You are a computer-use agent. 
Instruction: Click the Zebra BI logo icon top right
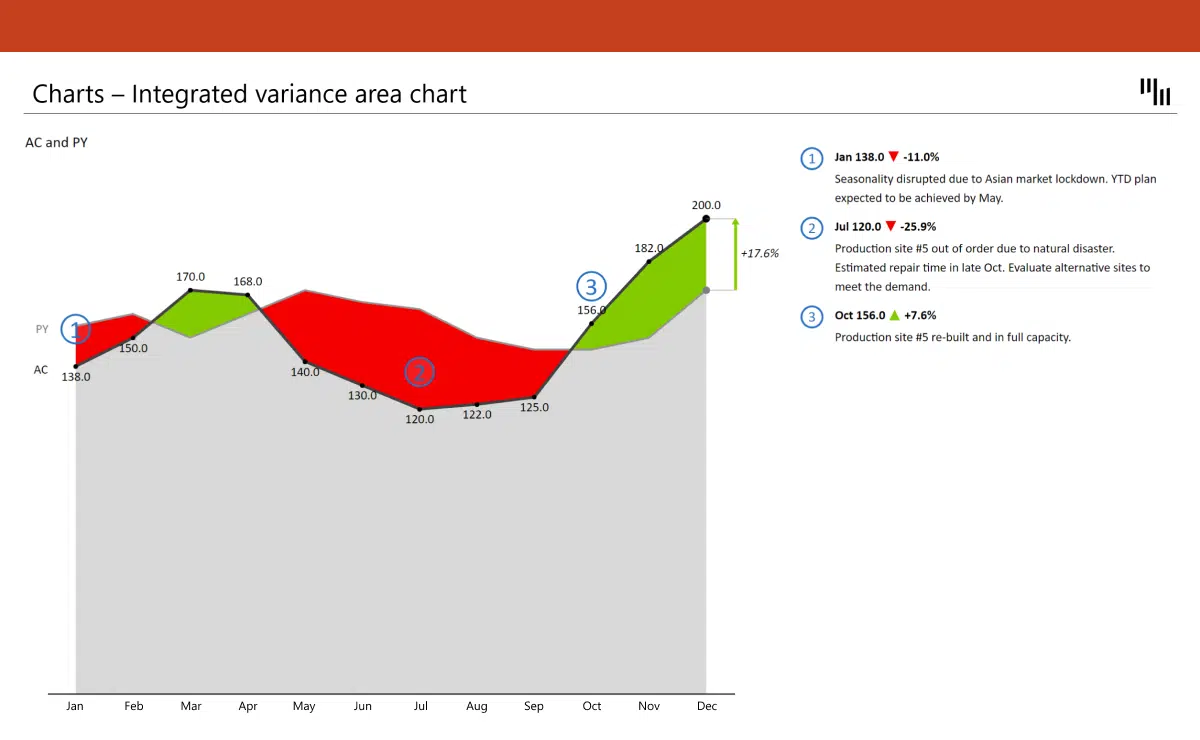point(1155,91)
